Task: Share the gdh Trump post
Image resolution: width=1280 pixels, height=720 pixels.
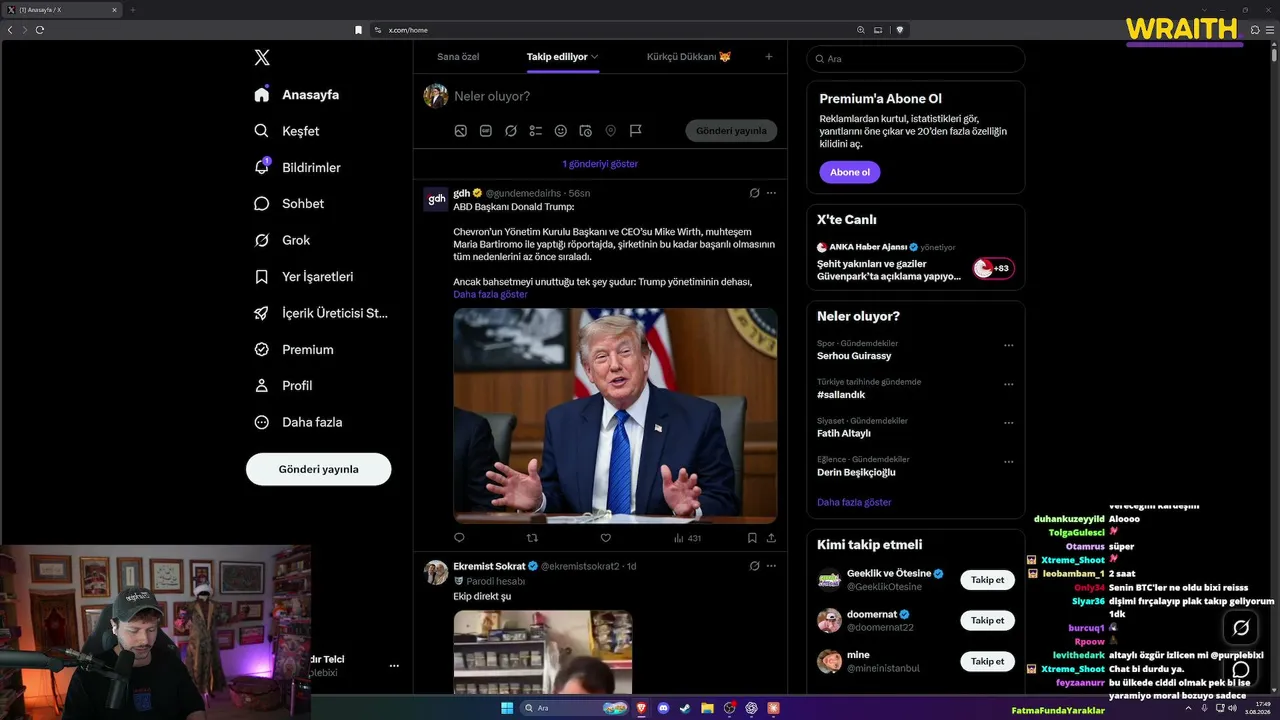Action: click(x=771, y=538)
